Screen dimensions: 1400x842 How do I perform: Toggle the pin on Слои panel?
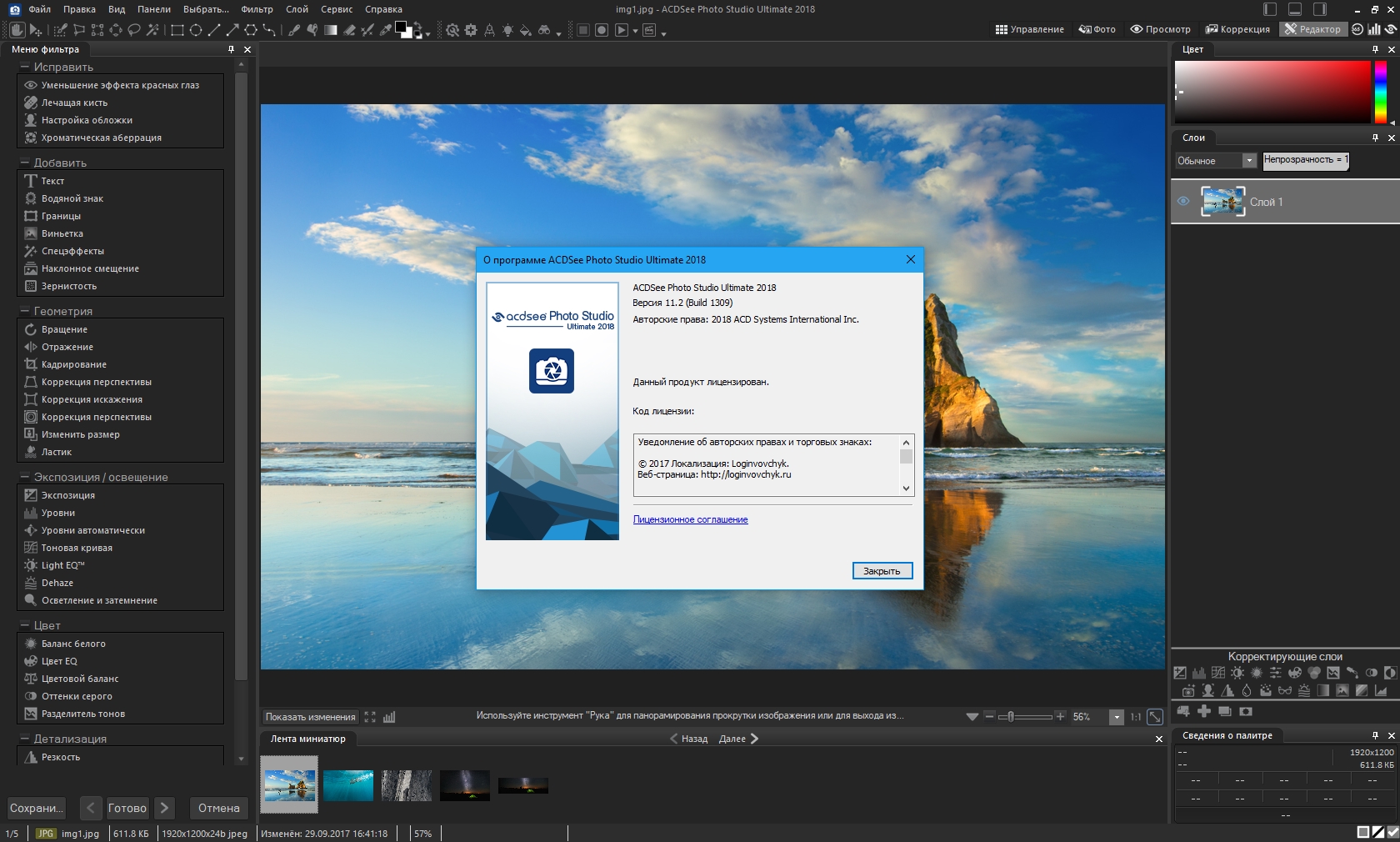pyautogui.click(x=1376, y=138)
